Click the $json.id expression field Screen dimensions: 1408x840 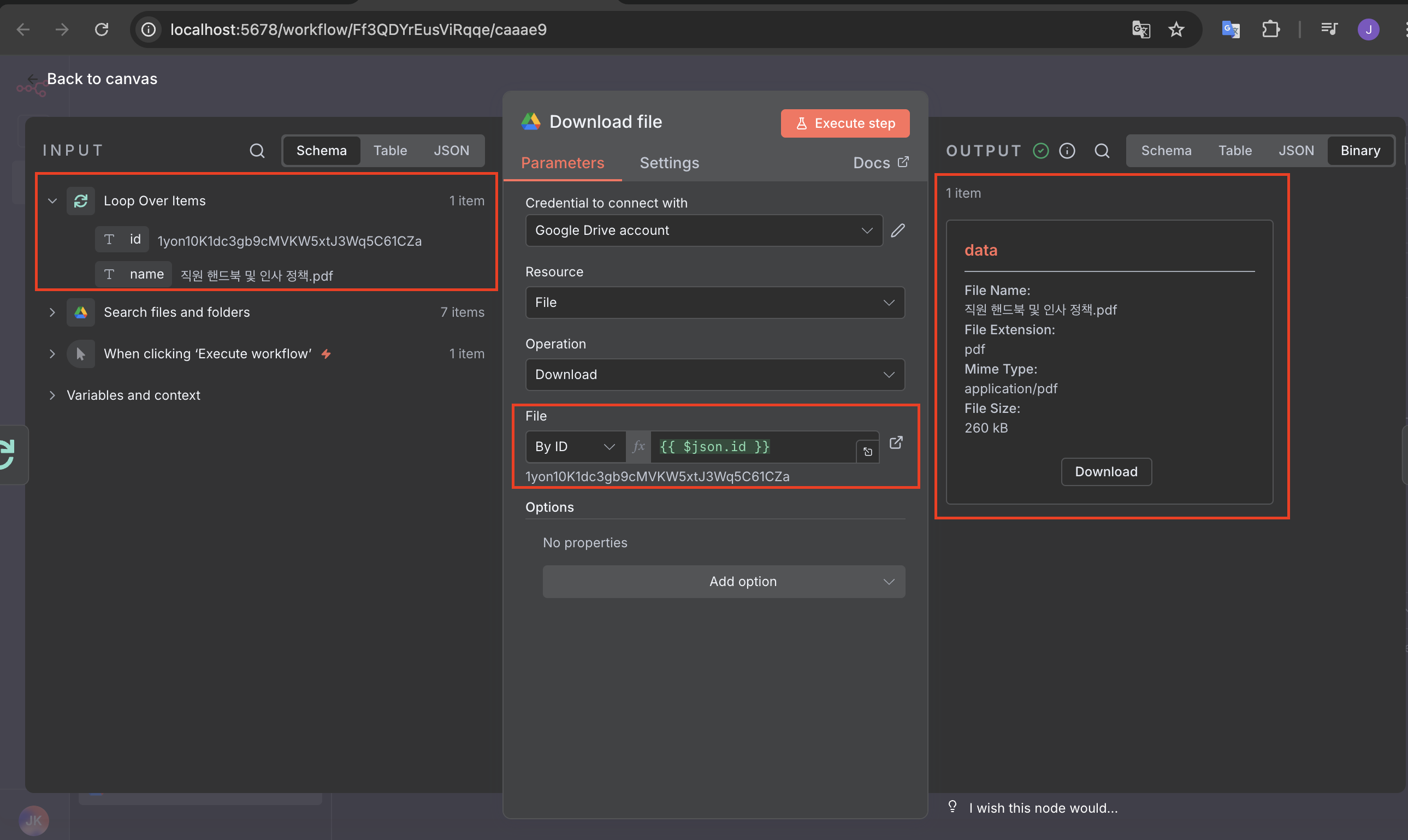(x=753, y=447)
